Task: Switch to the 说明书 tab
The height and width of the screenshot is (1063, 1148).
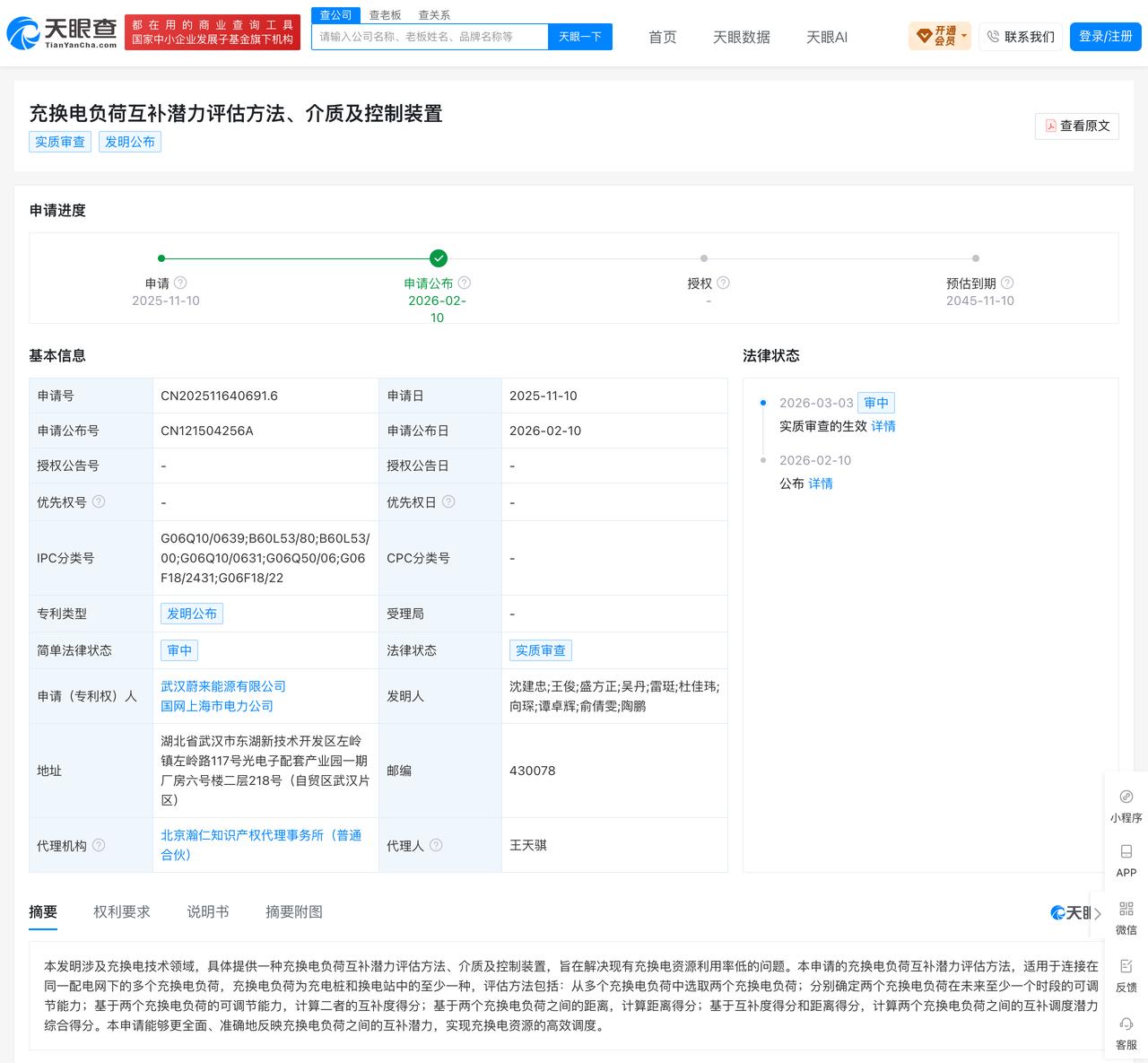Action: (x=208, y=911)
